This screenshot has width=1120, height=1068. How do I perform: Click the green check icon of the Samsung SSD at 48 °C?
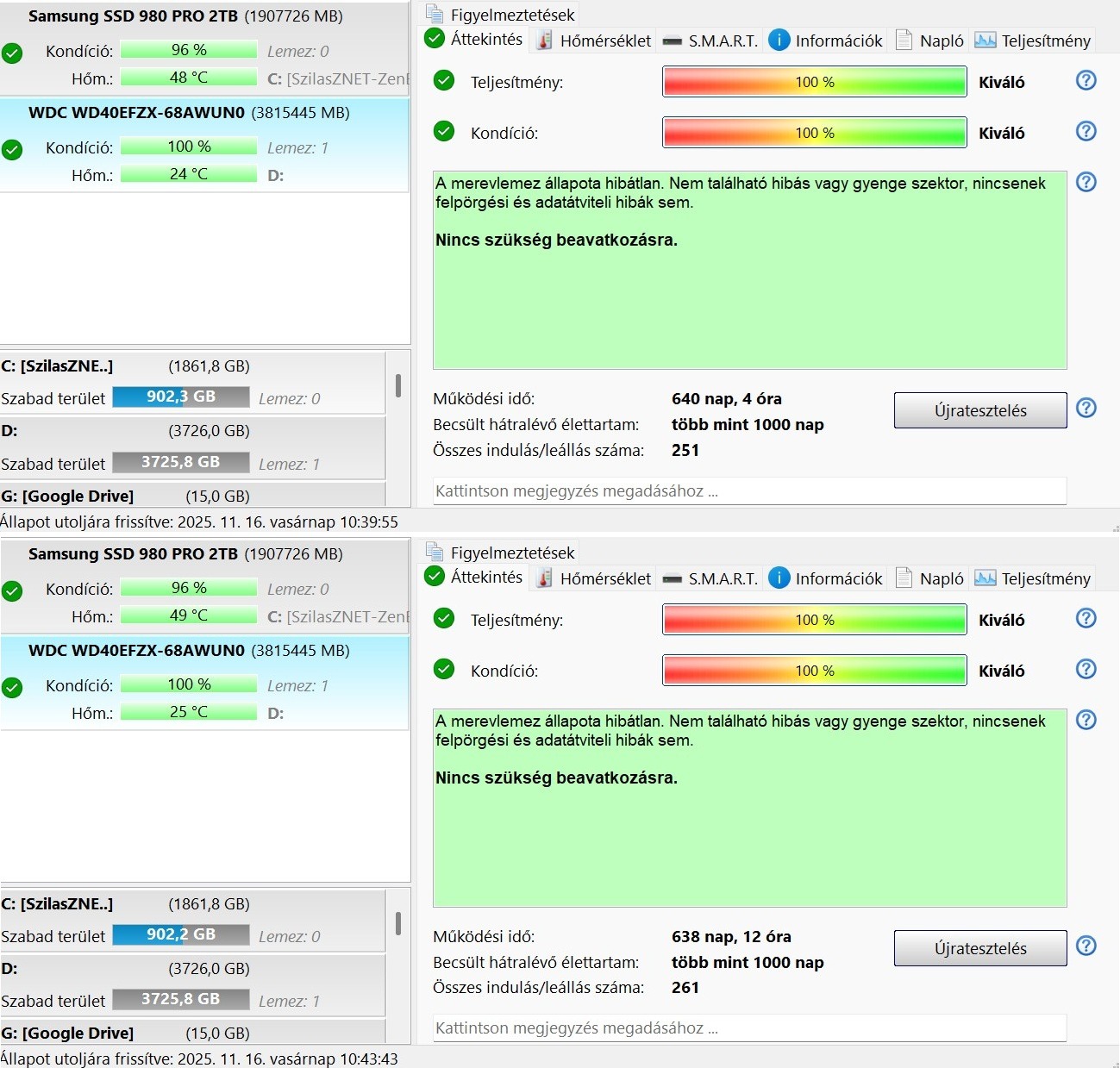coord(12,53)
